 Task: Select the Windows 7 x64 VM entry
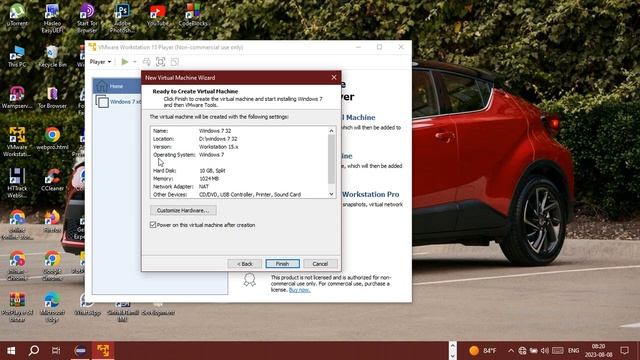pos(118,102)
